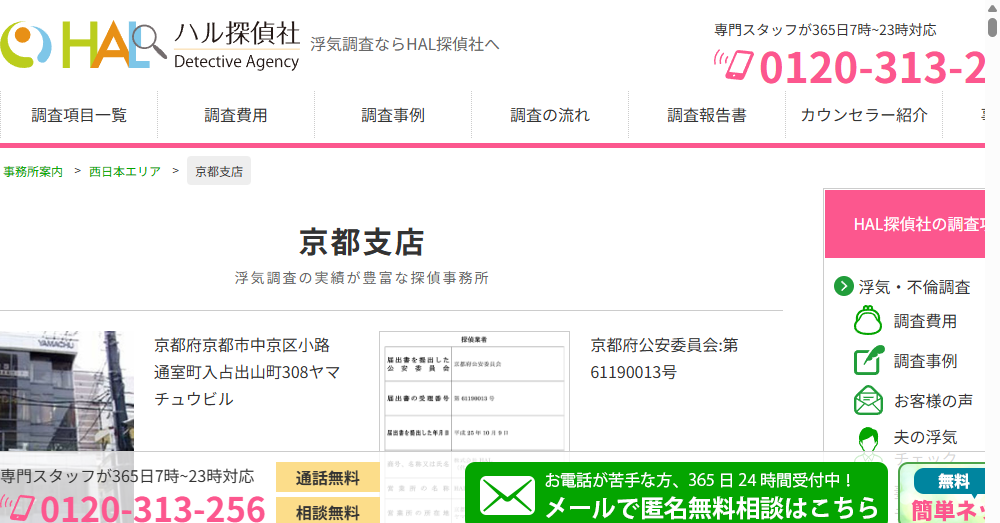Click the green arrow icon beside 浮気・不倫調査
The height and width of the screenshot is (523, 1000).
point(843,287)
